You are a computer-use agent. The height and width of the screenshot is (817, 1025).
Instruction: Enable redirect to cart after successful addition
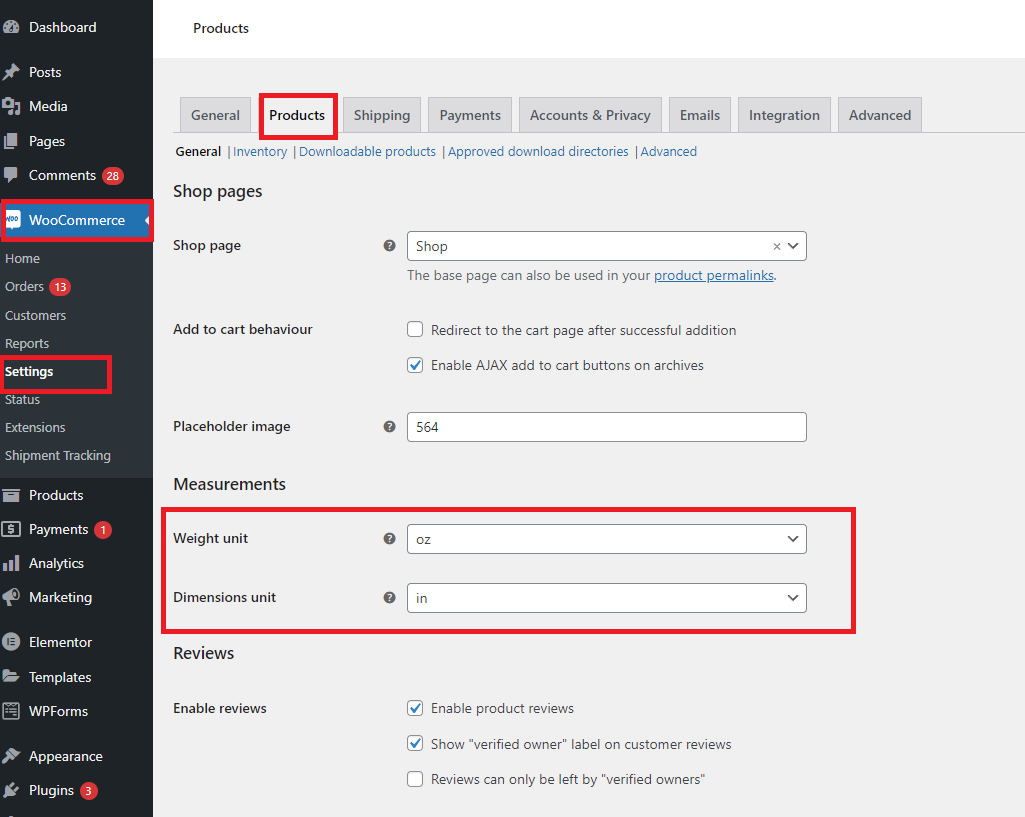[x=415, y=329]
